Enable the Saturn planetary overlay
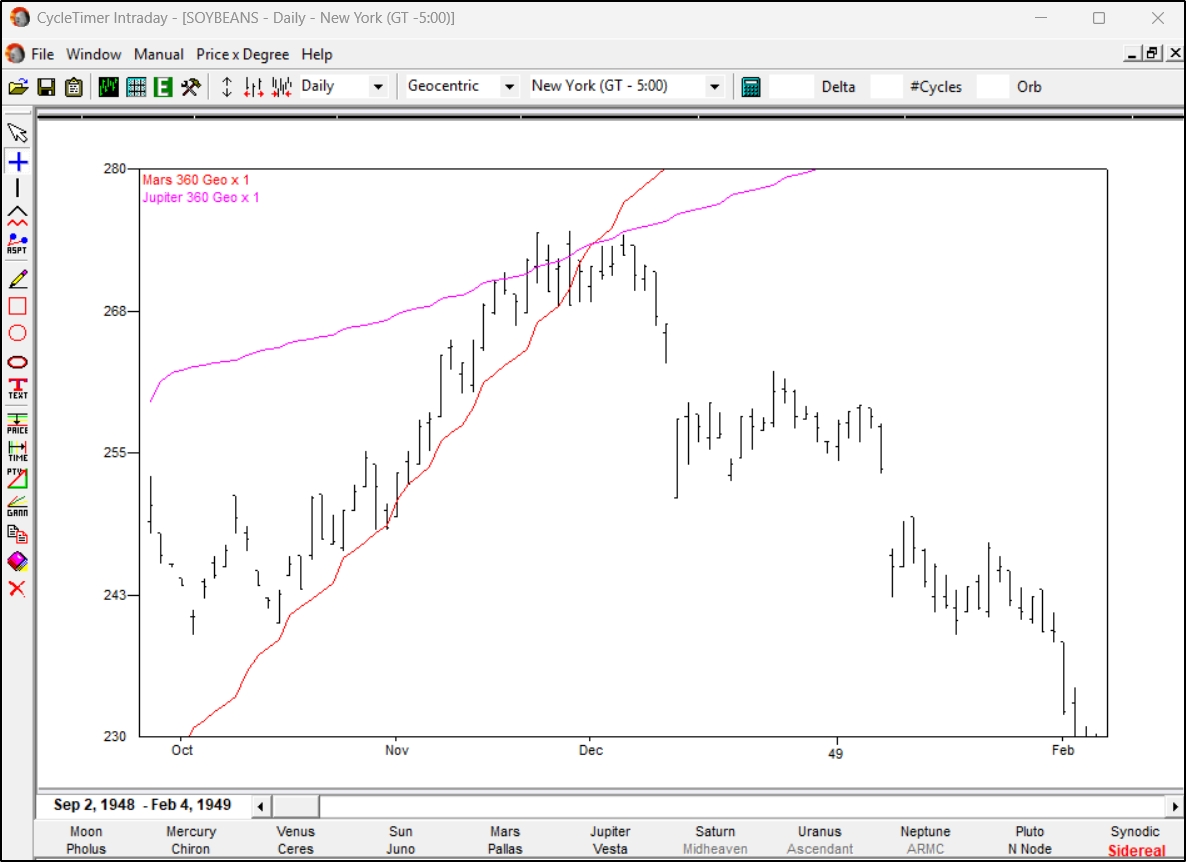 click(714, 831)
